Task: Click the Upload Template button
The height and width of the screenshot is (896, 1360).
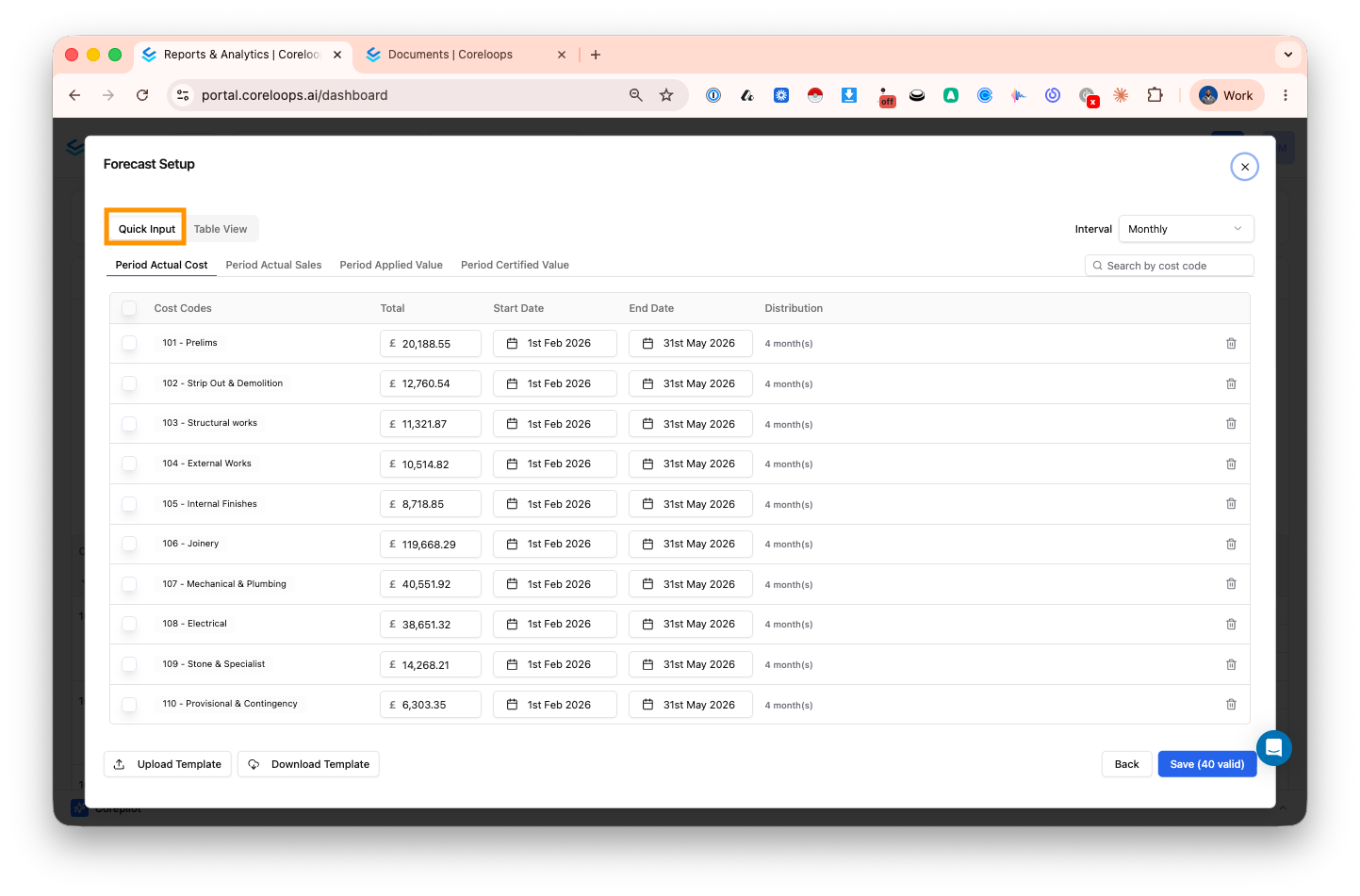Action: pyautogui.click(x=168, y=764)
